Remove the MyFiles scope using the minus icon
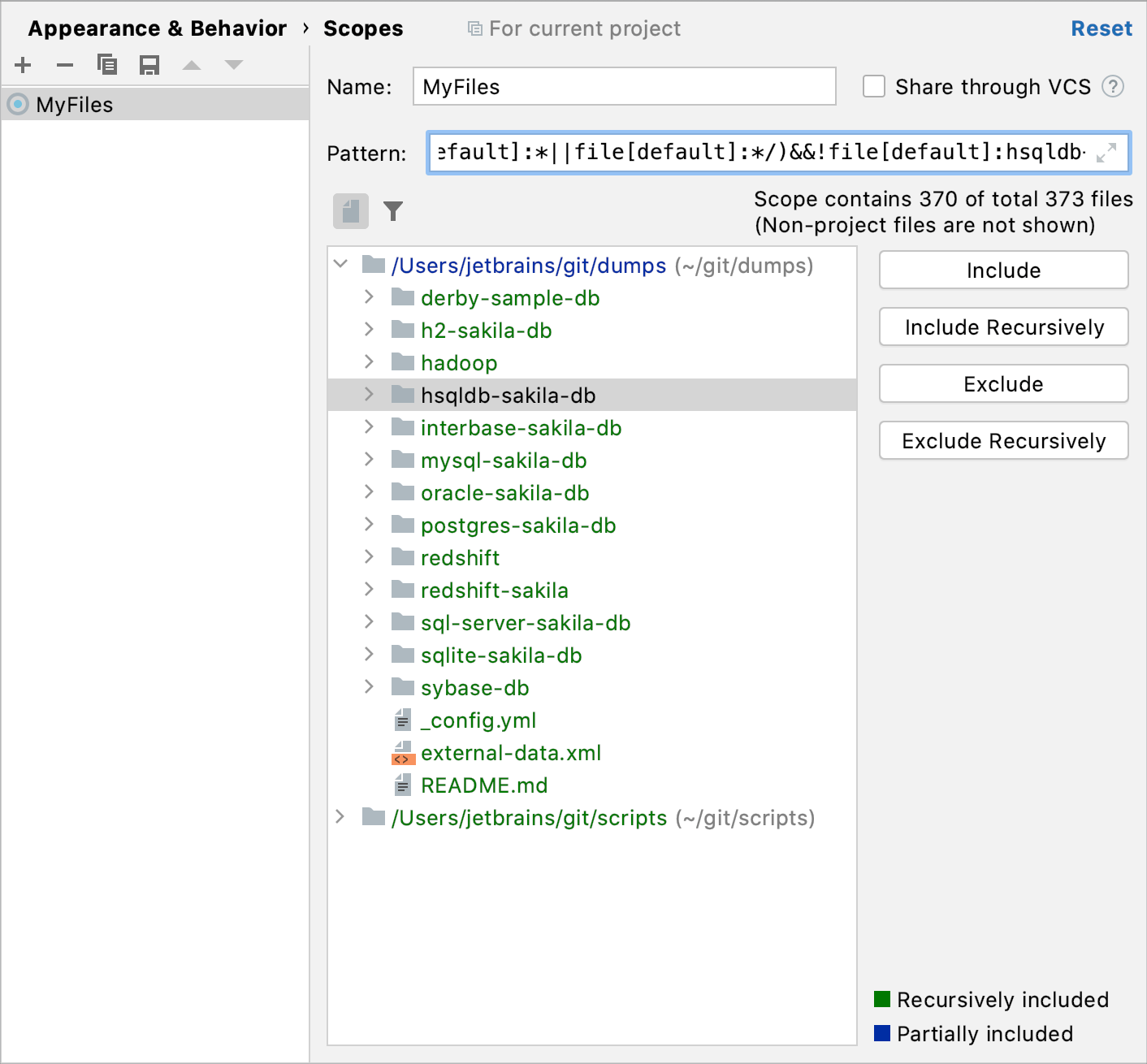This screenshot has height=1064, width=1147. 65,65
